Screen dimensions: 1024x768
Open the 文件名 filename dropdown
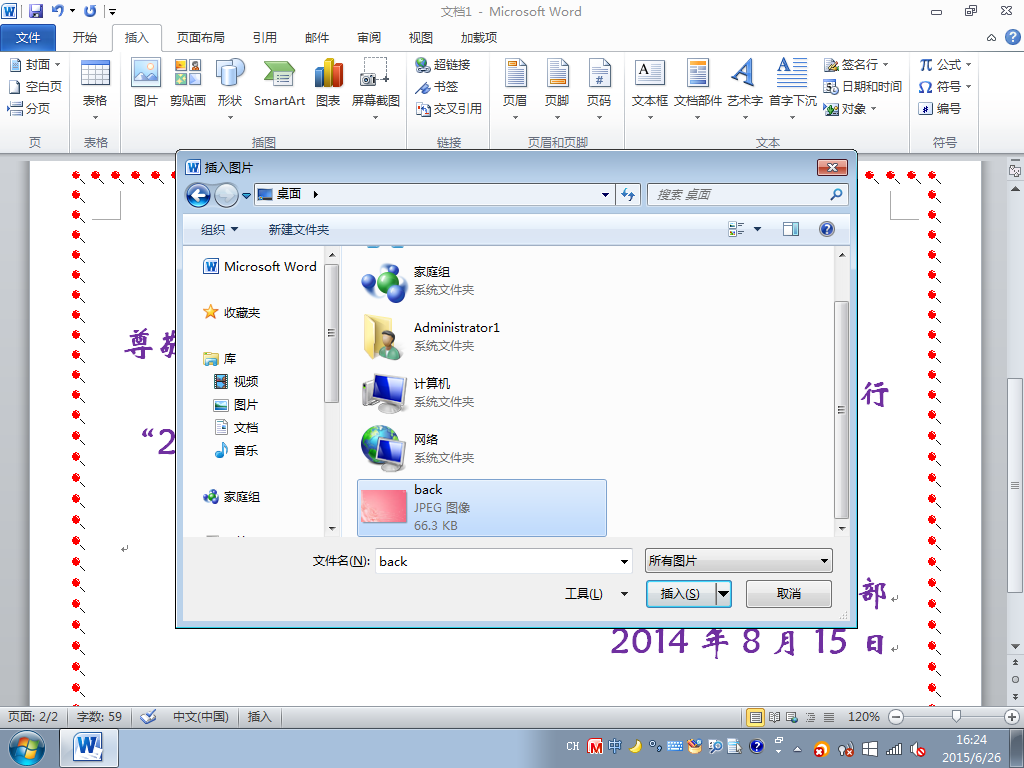[624, 561]
